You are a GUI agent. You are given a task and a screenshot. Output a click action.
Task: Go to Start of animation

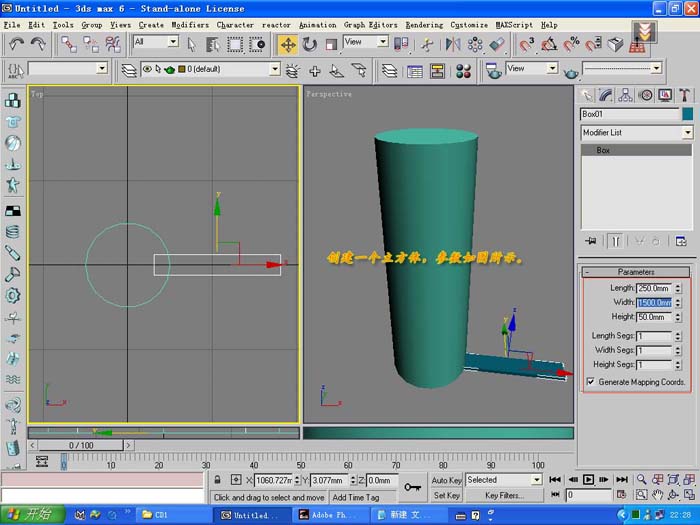pos(555,479)
